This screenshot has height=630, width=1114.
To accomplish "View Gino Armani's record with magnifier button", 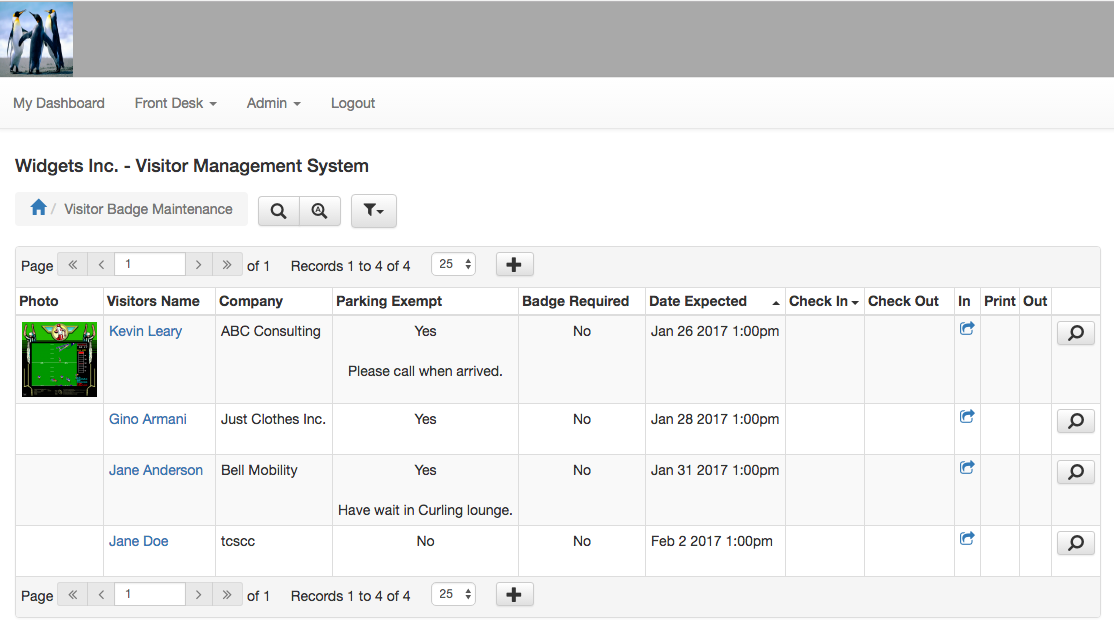I will [1075, 421].
